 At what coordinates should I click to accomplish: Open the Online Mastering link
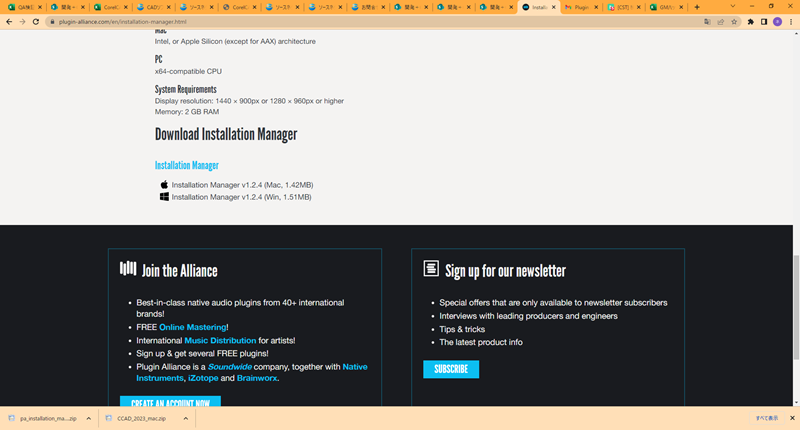(193, 327)
